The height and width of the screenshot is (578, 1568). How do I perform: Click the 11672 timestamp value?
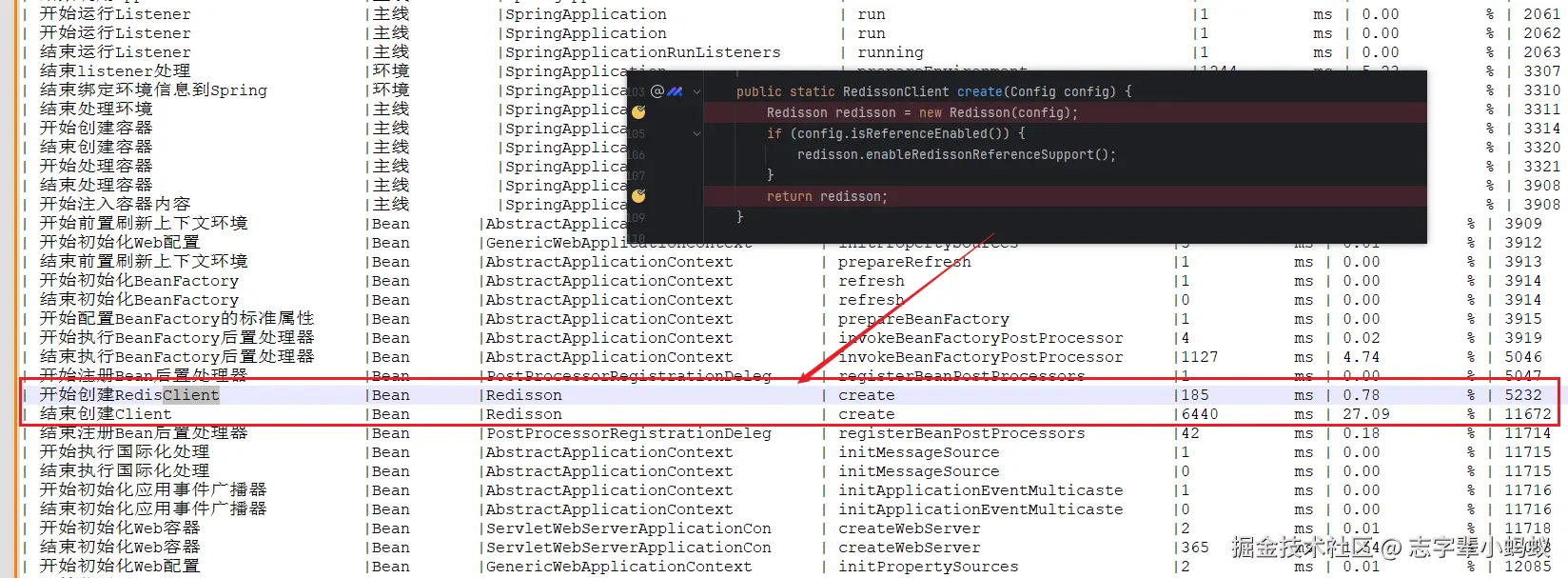(1528, 413)
